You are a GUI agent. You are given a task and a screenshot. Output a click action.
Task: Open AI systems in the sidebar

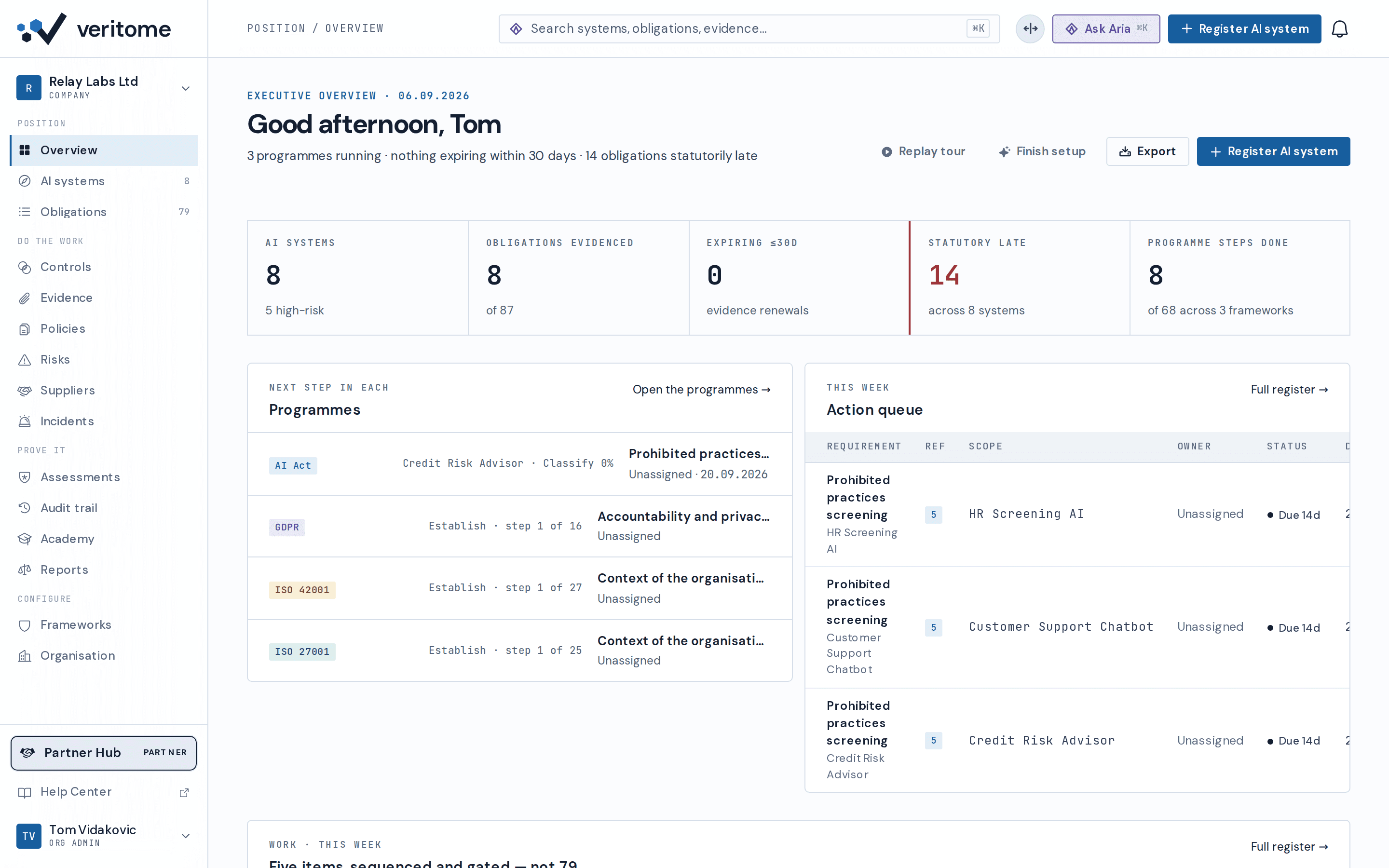click(x=104, y=181)
